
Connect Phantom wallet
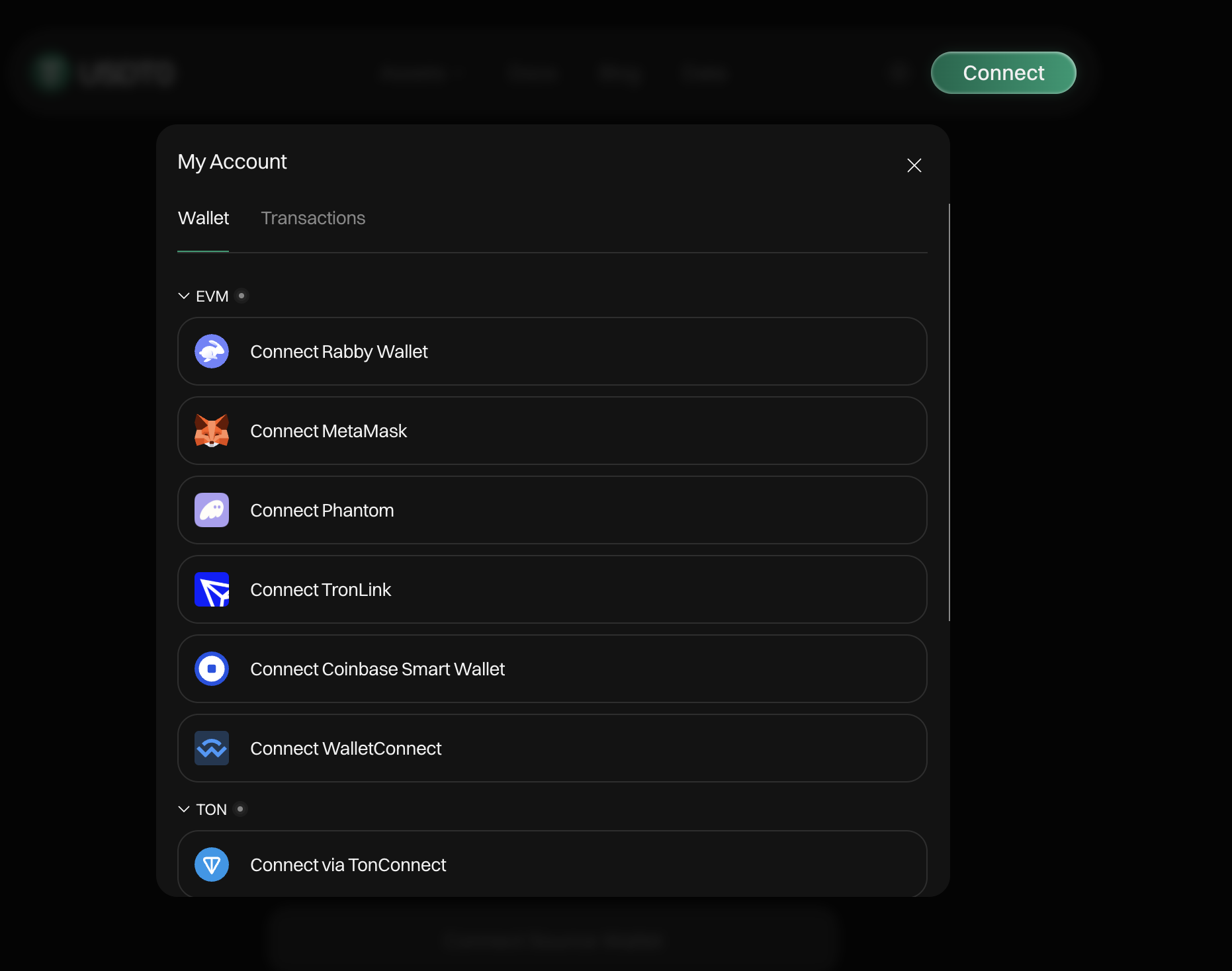[x=552, y=510]
